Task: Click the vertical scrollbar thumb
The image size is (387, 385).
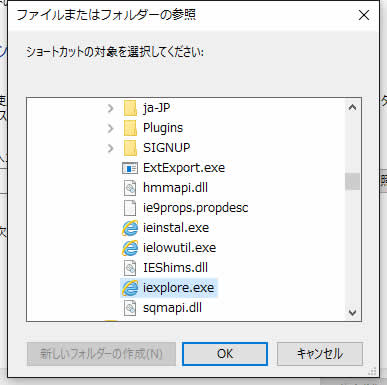Action: click(x=352, y=181)
